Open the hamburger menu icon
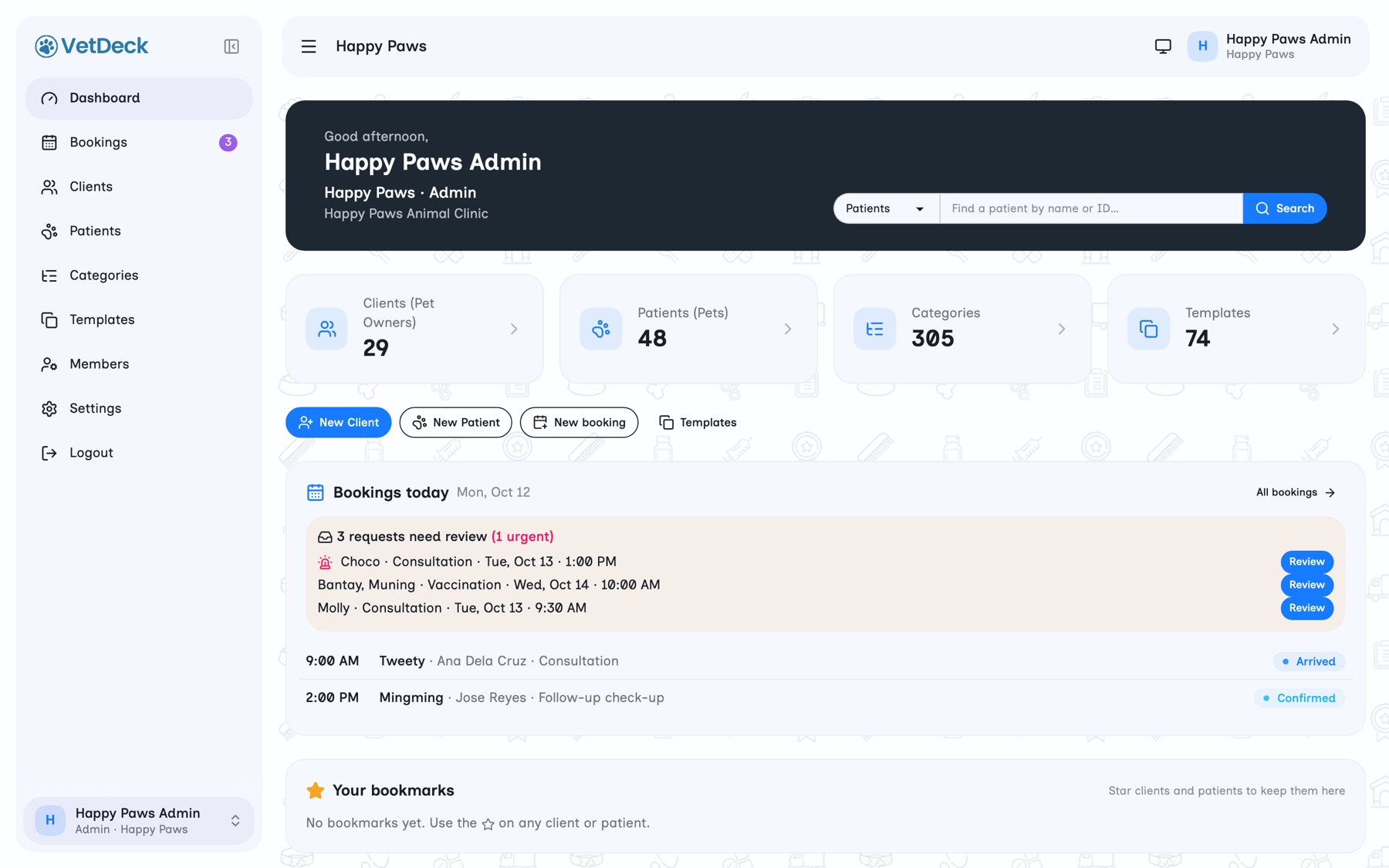 (309, 46)
